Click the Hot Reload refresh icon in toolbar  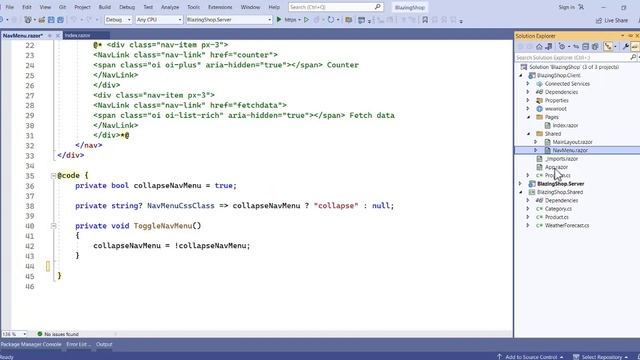coord(331,20)
